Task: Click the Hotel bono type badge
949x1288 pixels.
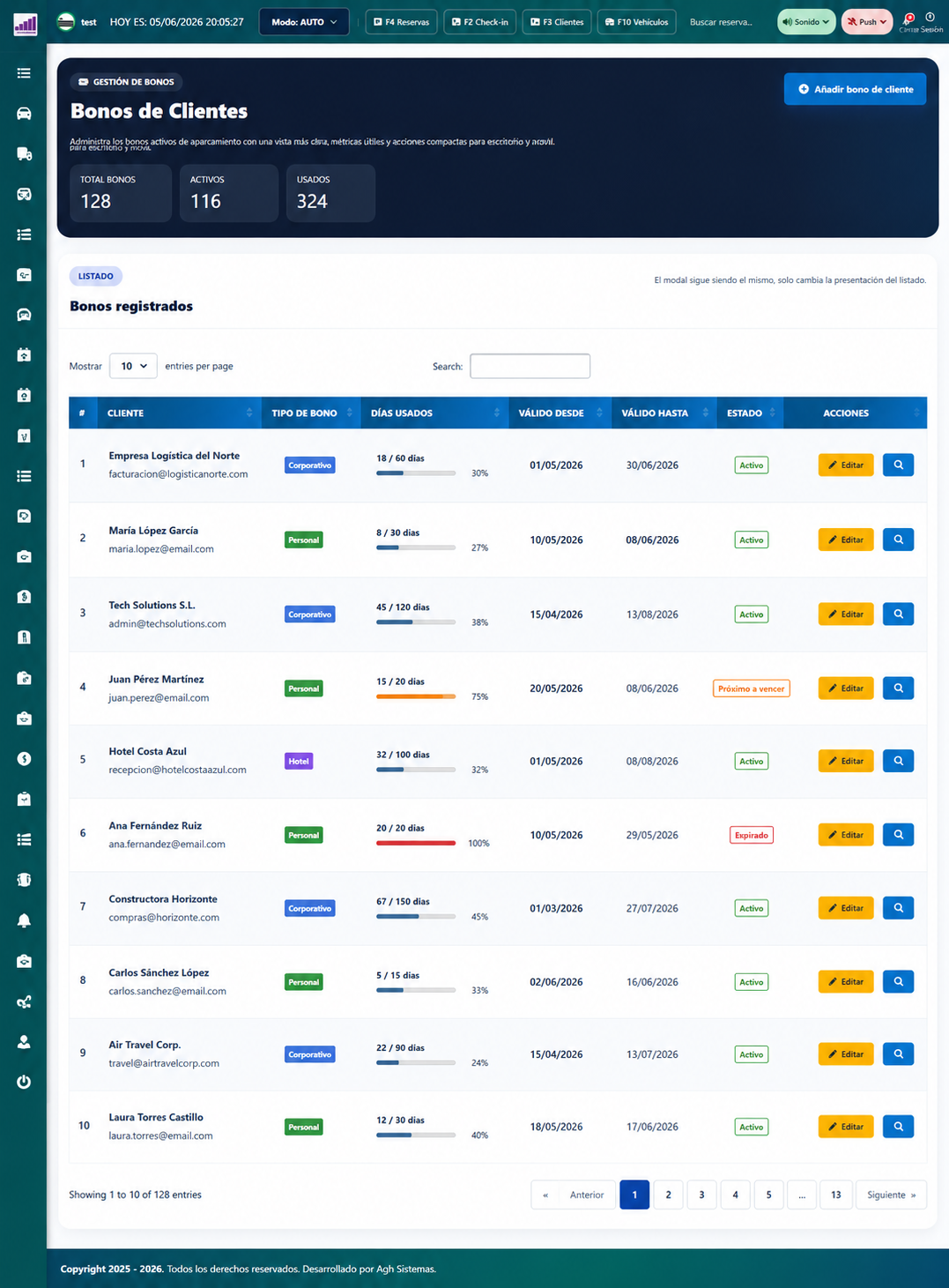Action: (299, 761)
